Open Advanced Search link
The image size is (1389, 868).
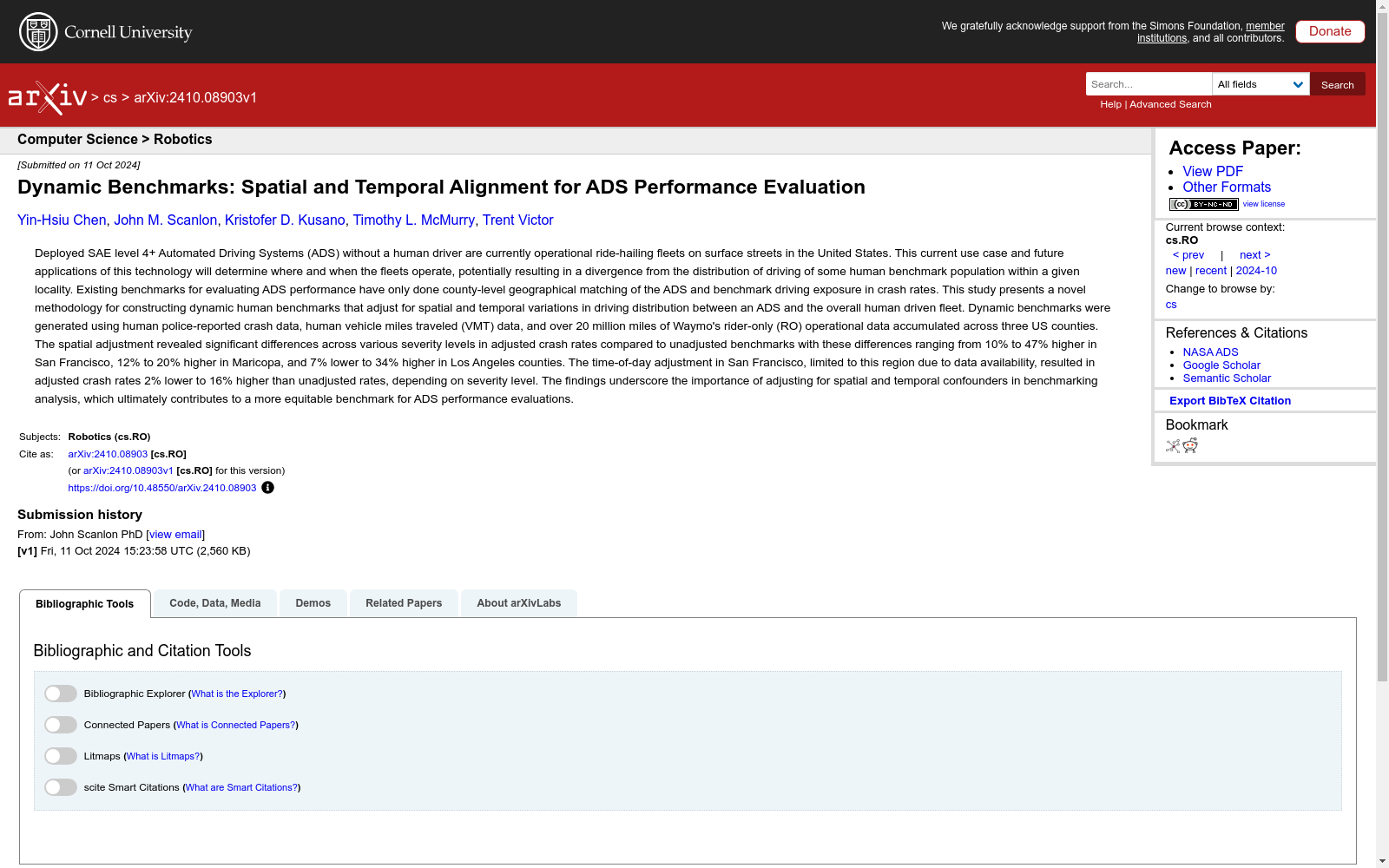(x=1170, y=104)
